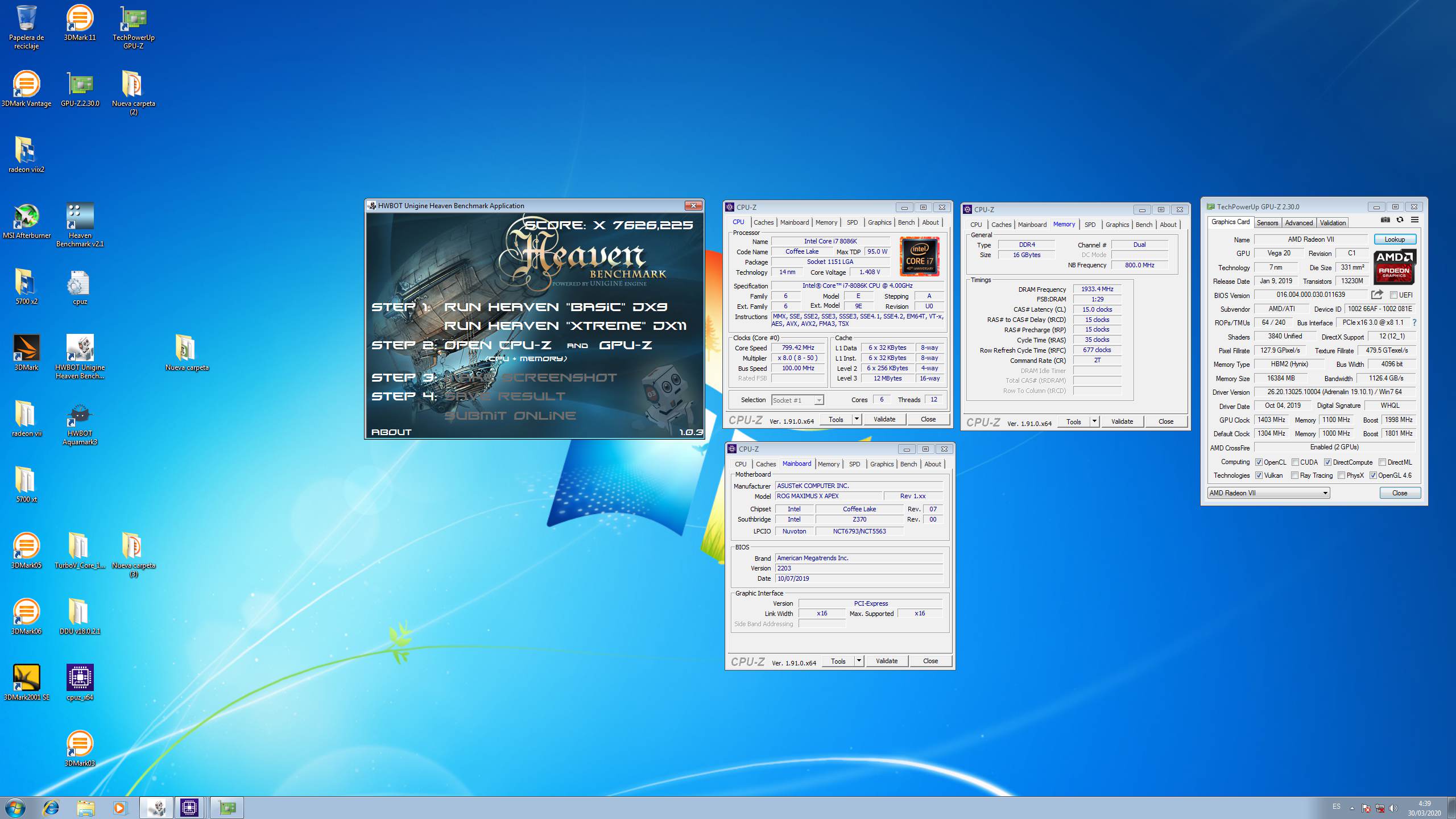Click the ES language indicator in taskbar
This screenshot has height=819, width=1456.
pyautogui.click(x=1336, y=806)
